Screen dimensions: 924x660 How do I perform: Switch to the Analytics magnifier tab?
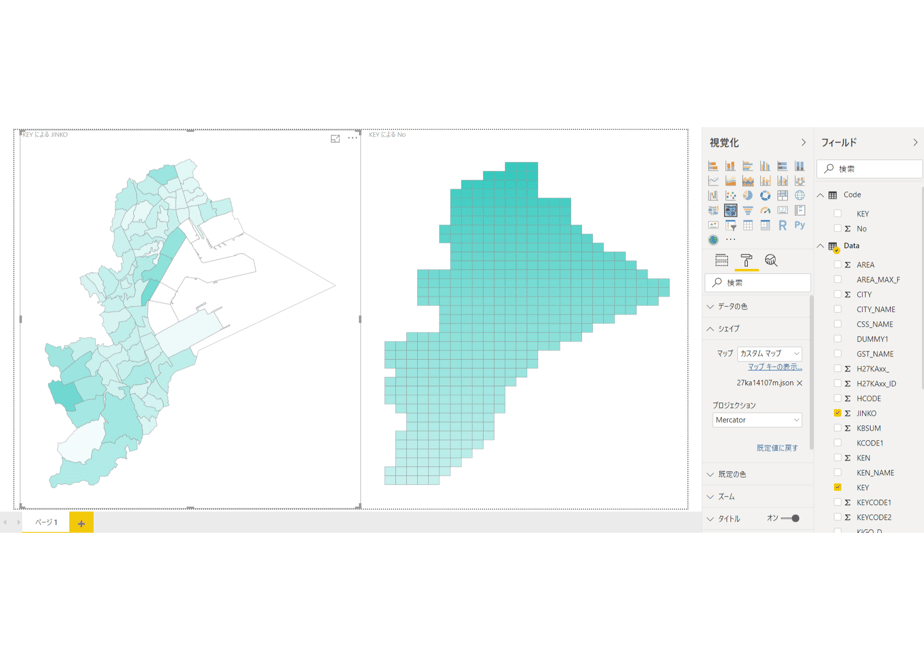coord(771,260)
